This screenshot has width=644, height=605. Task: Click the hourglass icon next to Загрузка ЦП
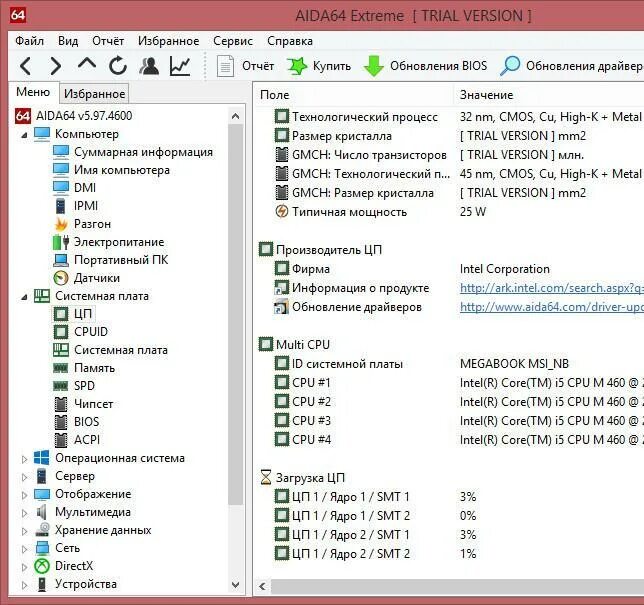[x=266, y=478]
